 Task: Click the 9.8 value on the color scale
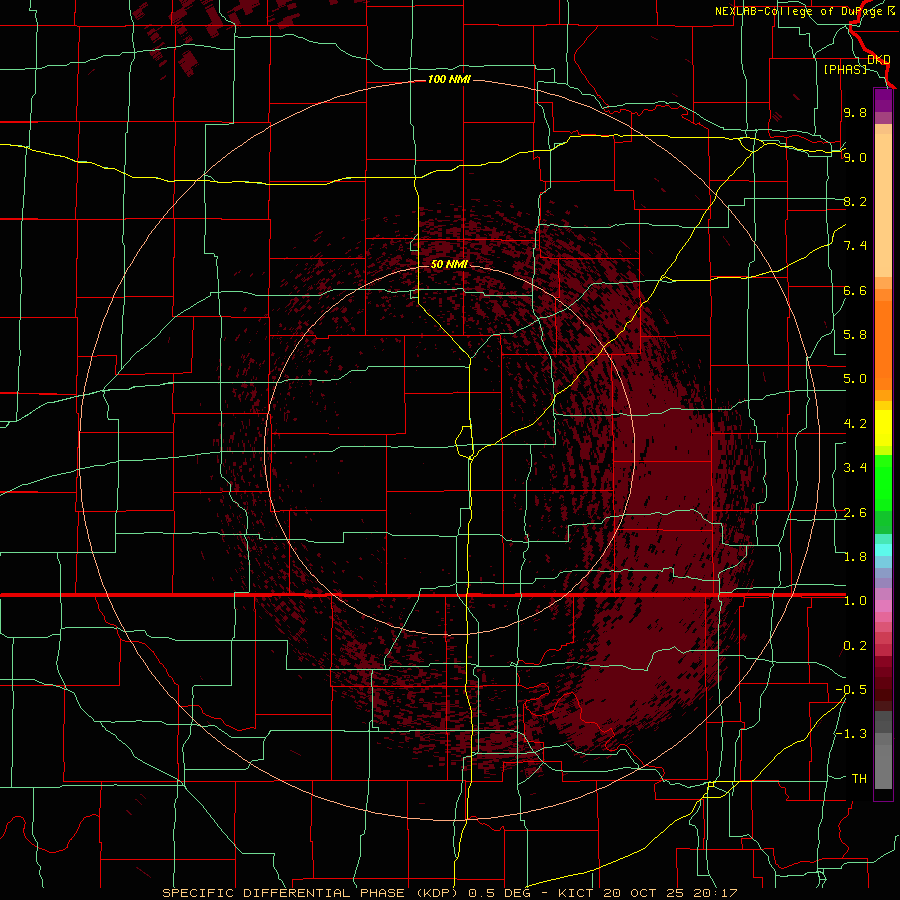[x=855, y=112]
